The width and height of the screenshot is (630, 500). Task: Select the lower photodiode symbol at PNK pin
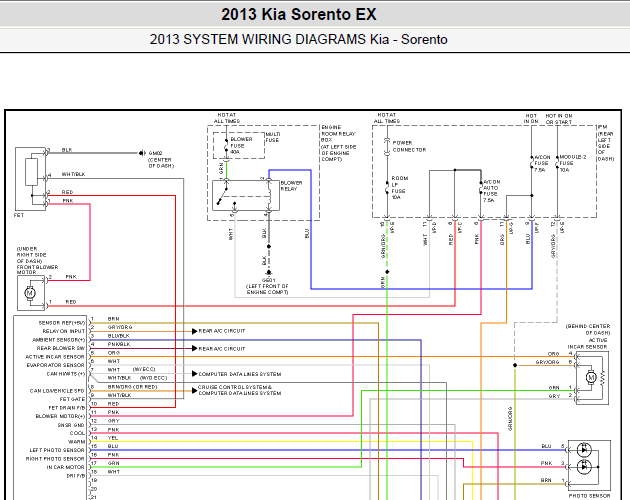[x=584, y=467]
